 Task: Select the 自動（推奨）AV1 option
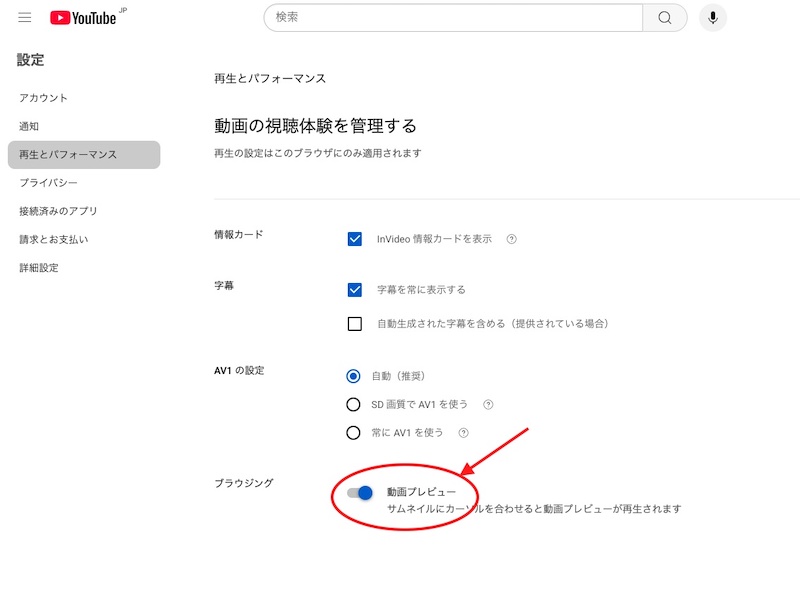(352, 376)
